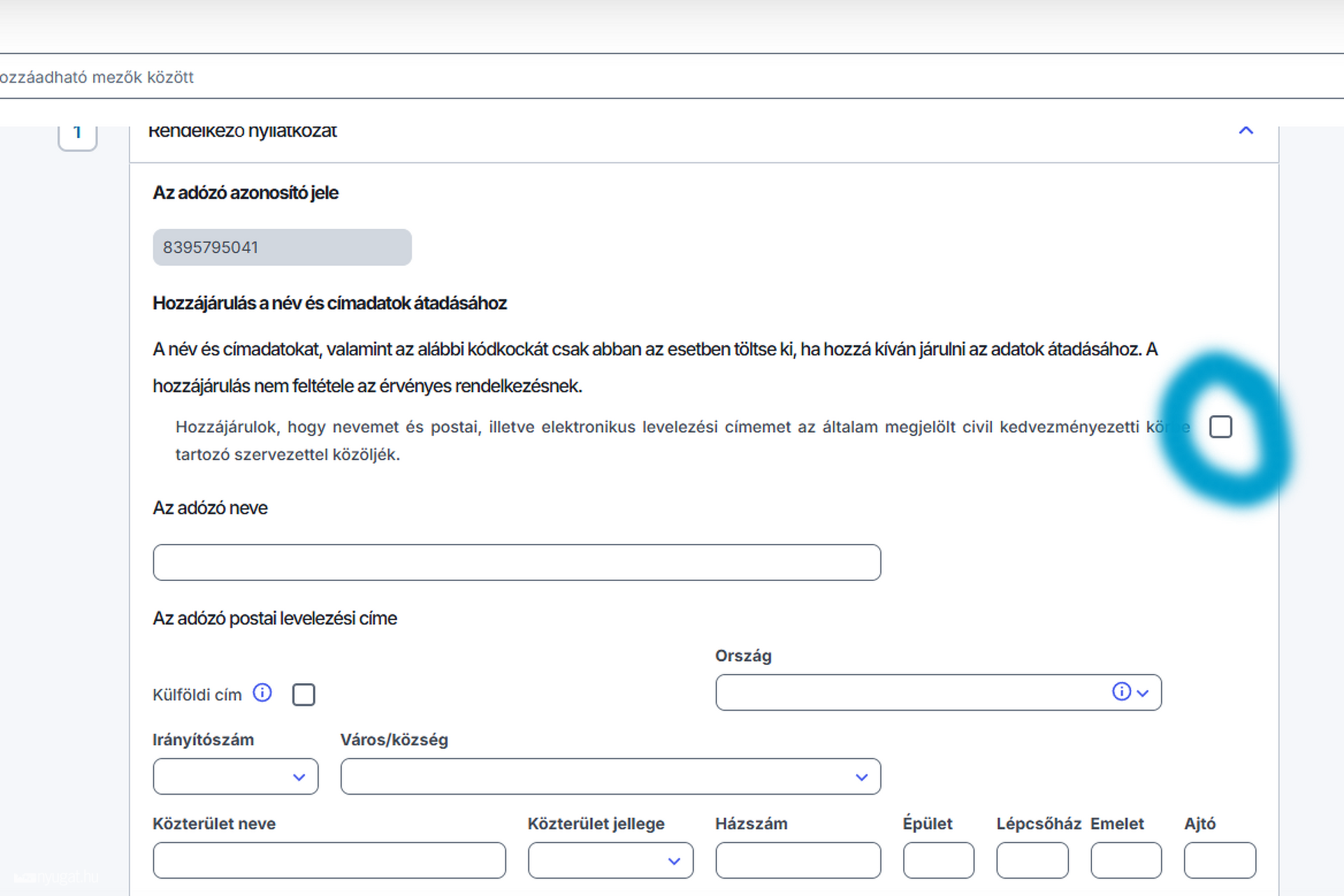Screen dimensions: 1344x896
Task: Click the Emelet input field
Action: (x=1126, y=860)
